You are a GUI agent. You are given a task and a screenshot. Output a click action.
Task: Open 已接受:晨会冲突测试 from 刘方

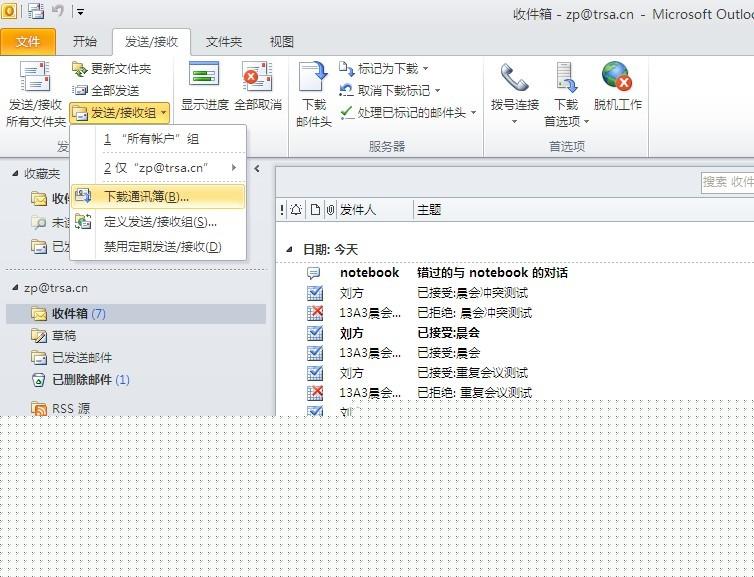coord(515,293)
